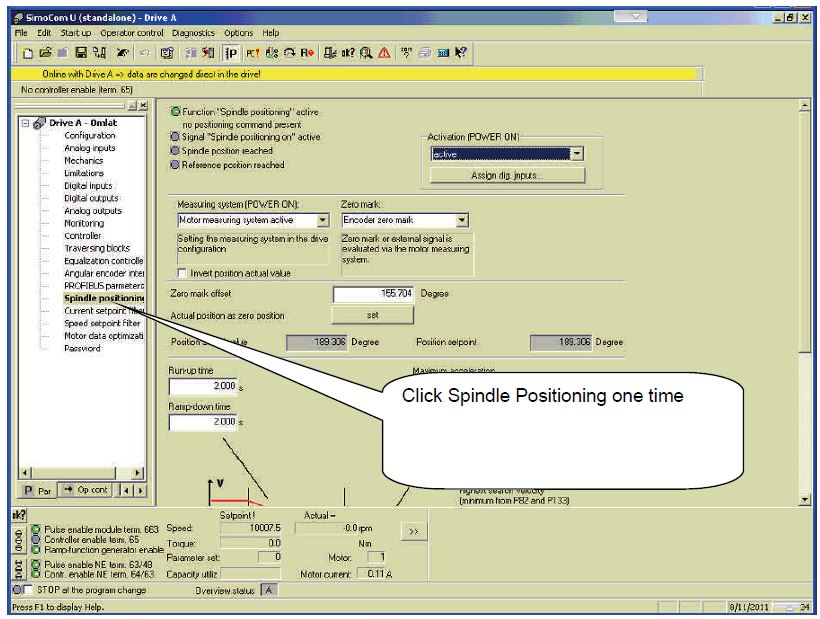Toggle STOP at the program change checkbox
This screenshot has height=619, width=820.
[29, 590]
